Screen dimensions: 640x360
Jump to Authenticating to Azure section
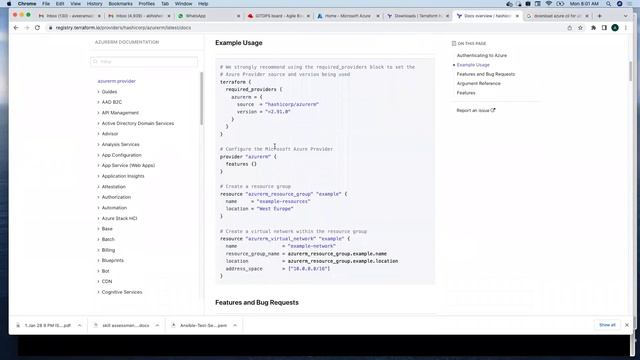(x=482, y=56)
